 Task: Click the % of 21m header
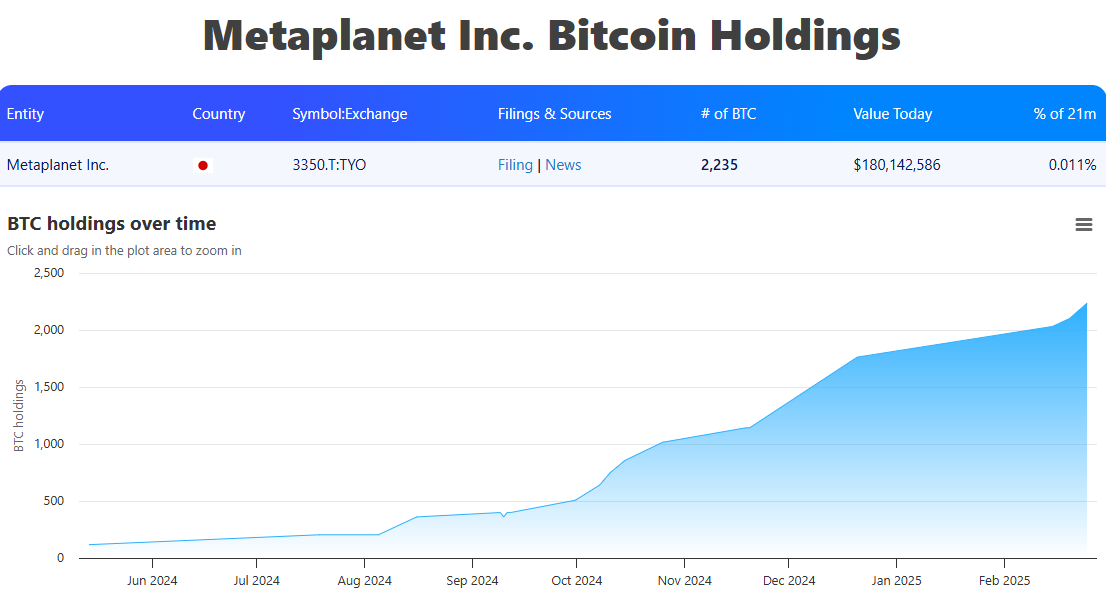pos(1064,114)
